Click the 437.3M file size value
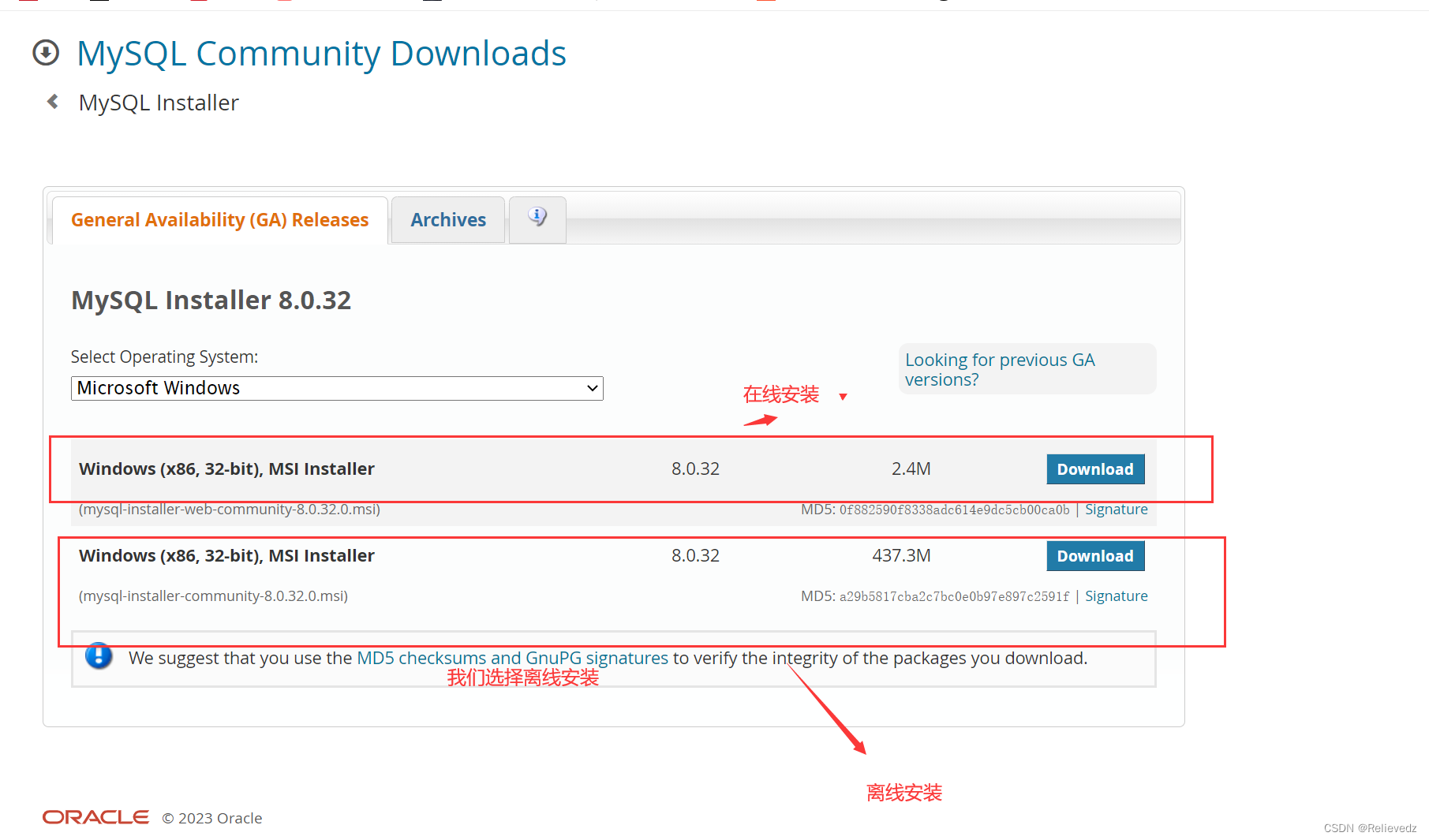The height and width of the screenshot is (840, 1429). 901,556
